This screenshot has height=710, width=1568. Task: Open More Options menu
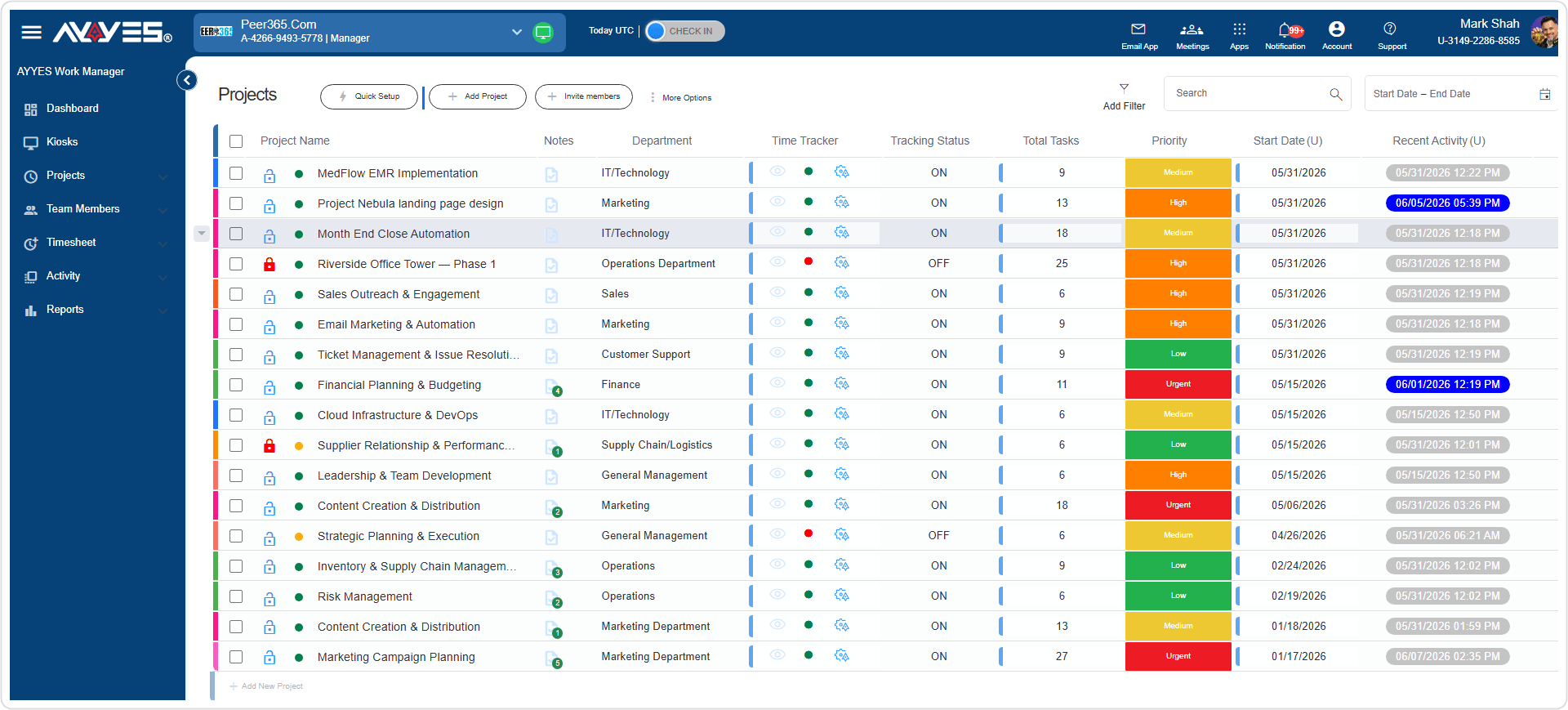pyautogui.click(x=680, y=97)
